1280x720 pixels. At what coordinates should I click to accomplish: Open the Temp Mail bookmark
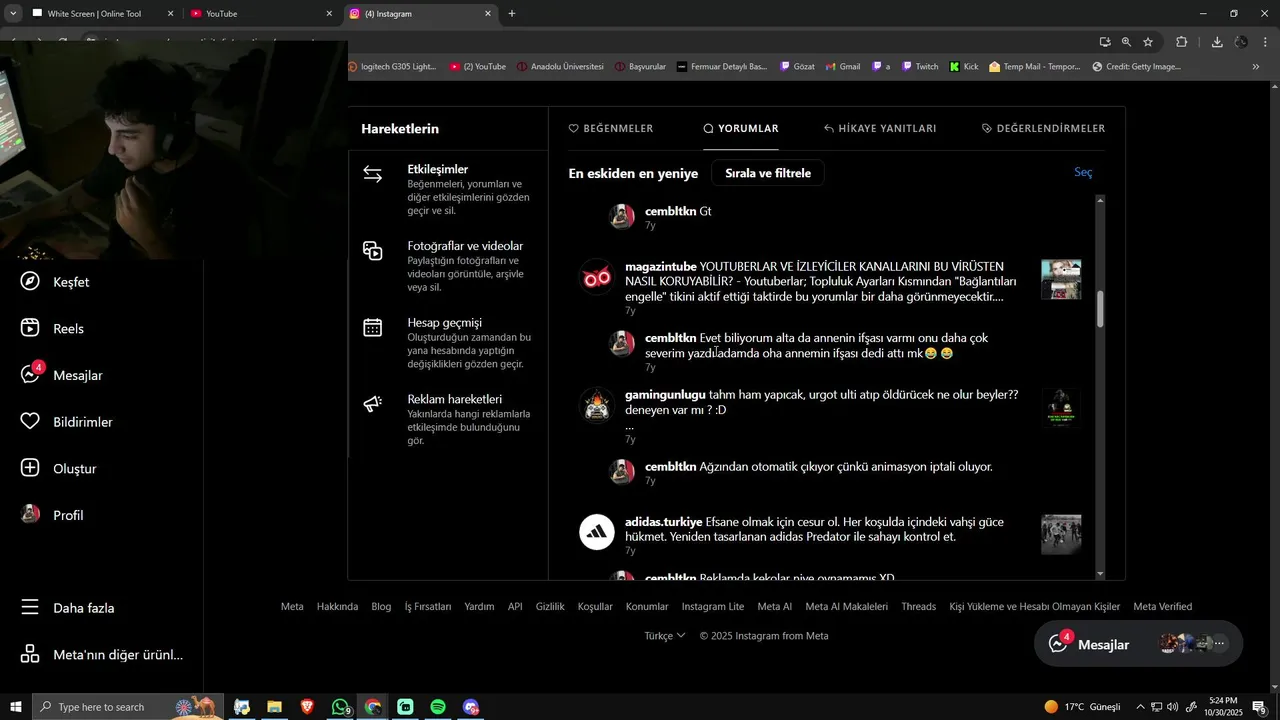coord(1035,67)
